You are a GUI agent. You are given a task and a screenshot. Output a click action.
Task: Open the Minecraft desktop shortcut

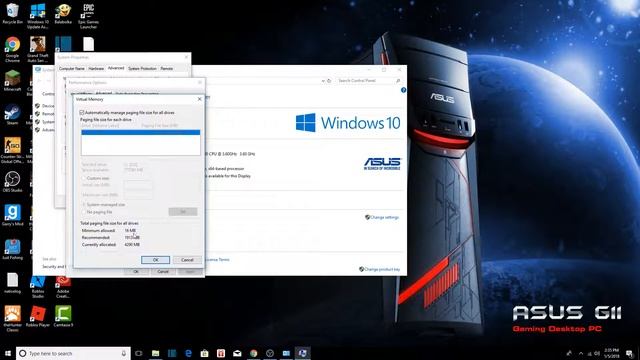pyautogui.click(x=12, y=80)
